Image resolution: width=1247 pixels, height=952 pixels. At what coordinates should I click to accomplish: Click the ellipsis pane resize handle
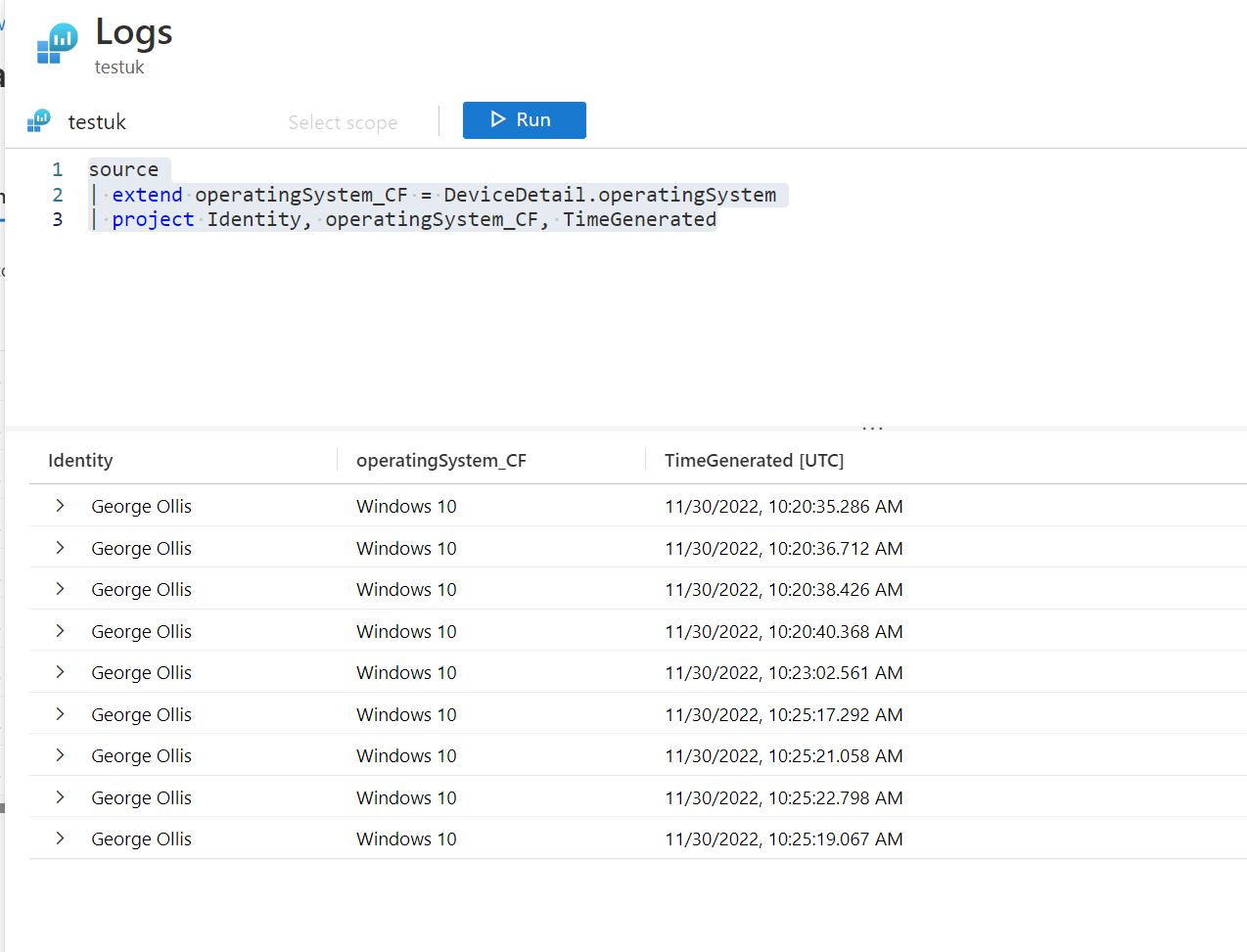(x=872, y=429)
